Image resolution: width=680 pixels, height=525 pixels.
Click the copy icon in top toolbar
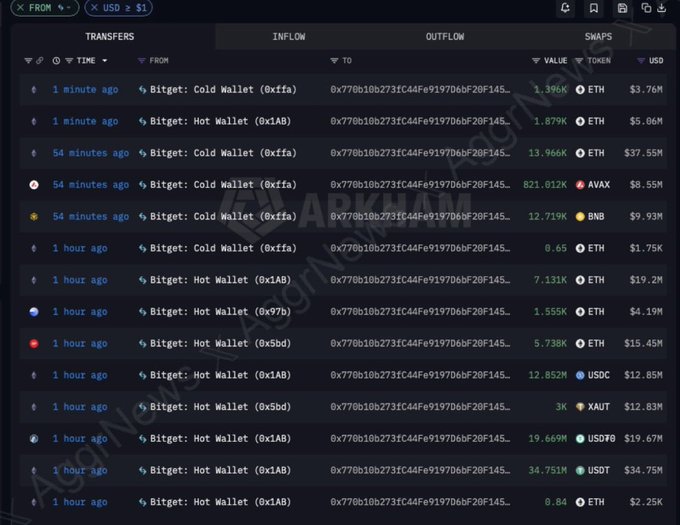point(646,8)
